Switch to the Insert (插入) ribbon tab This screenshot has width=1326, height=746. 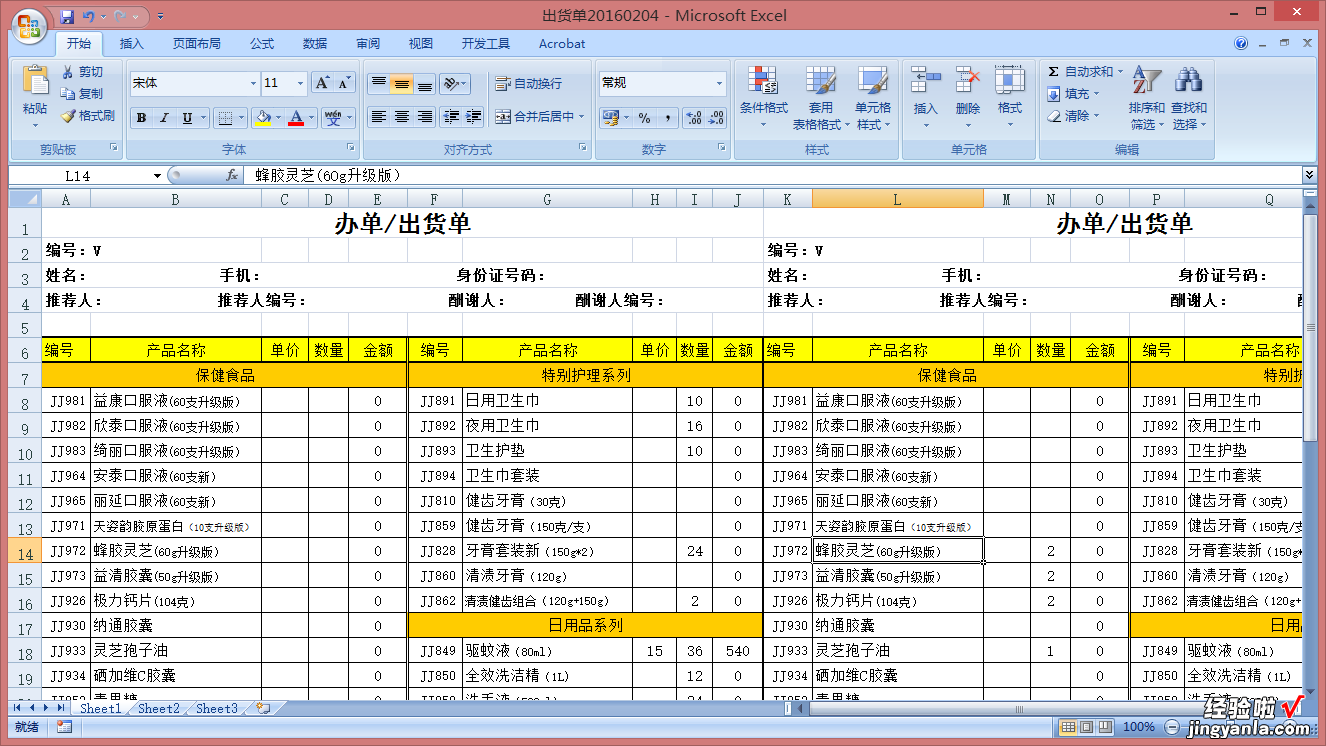pos(132,44)
